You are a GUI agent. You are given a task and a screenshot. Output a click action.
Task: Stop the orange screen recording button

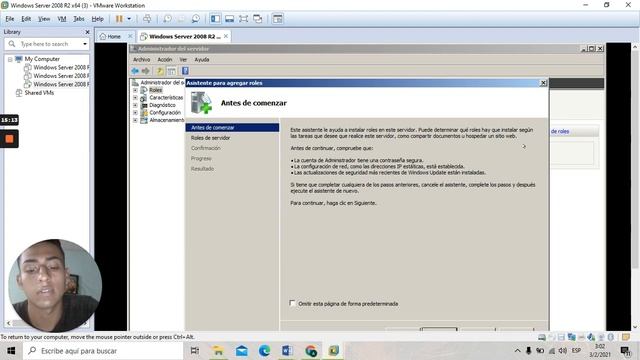9,139
